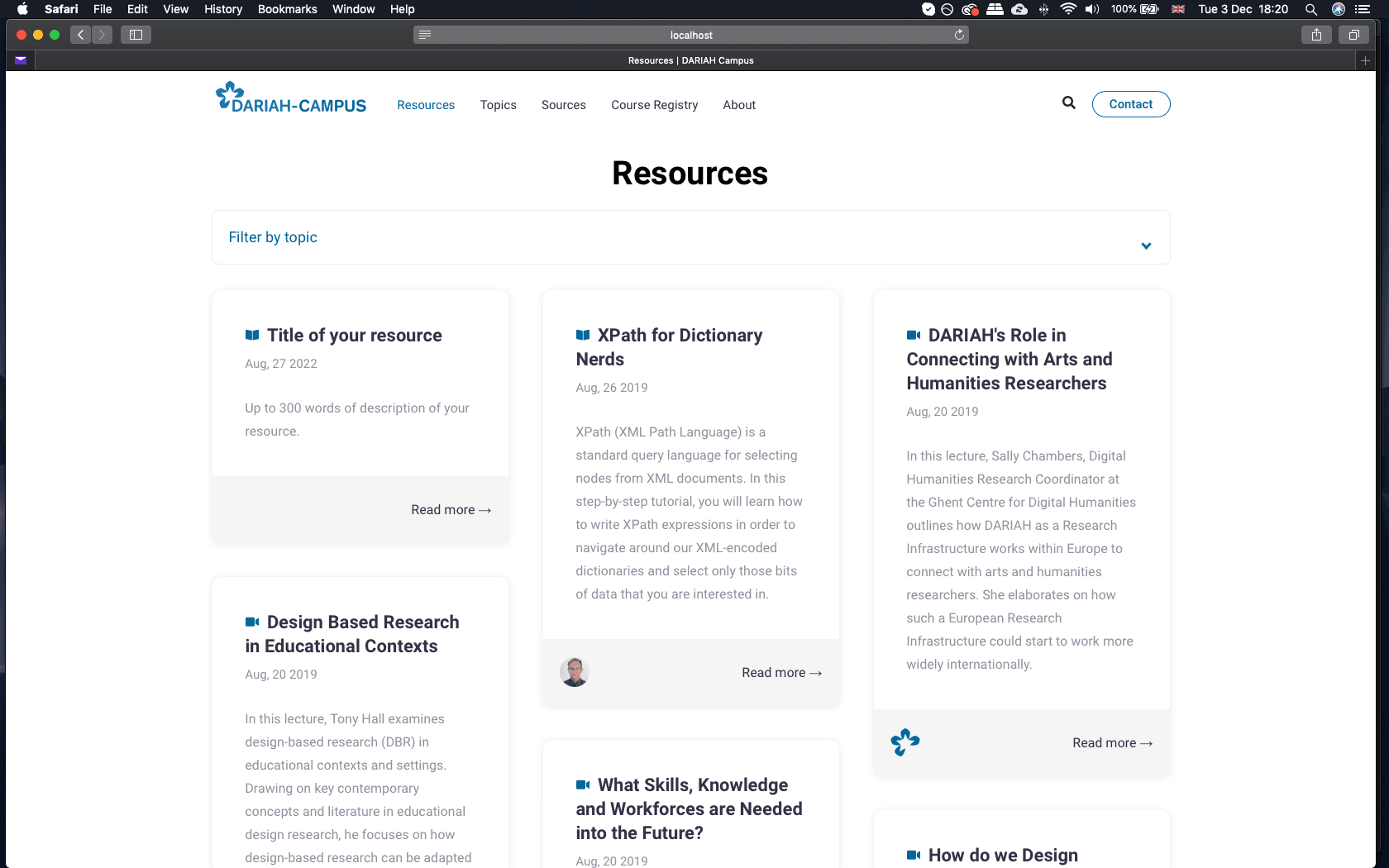Click the Safari address bar
1389x868 pixels.
click(x=691, y=35)
